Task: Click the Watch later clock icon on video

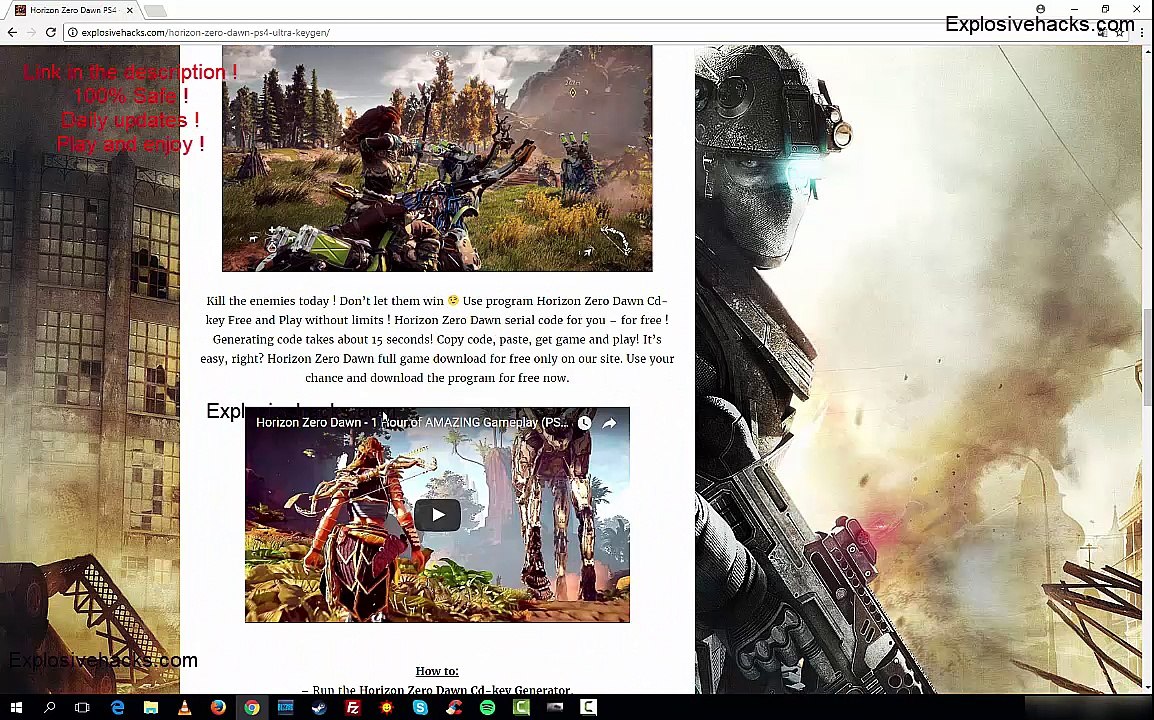Action: pos(584,423)
